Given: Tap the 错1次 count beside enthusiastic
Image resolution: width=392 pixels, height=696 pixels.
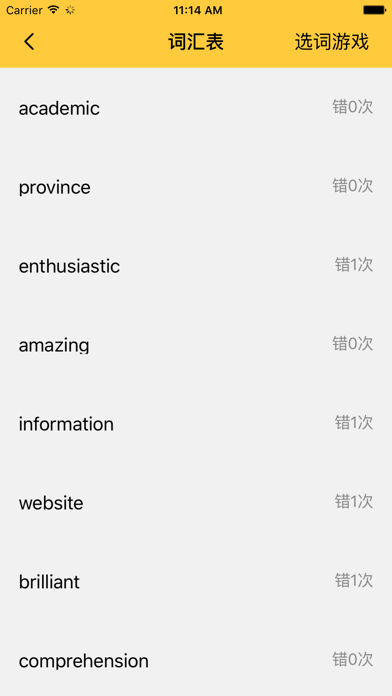Looking at the screenshot, I should click(354, 265).
